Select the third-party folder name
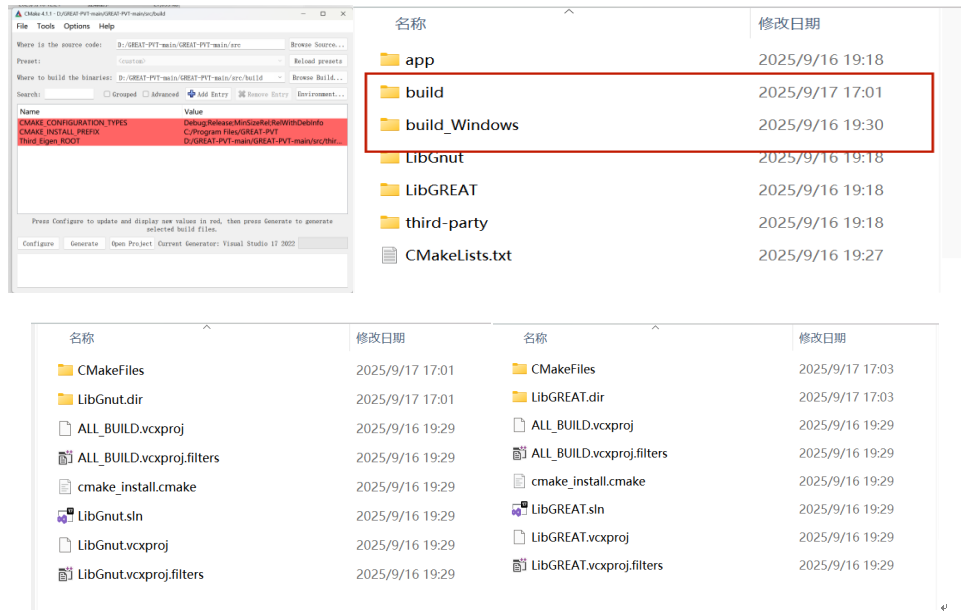 coord(447,223)
